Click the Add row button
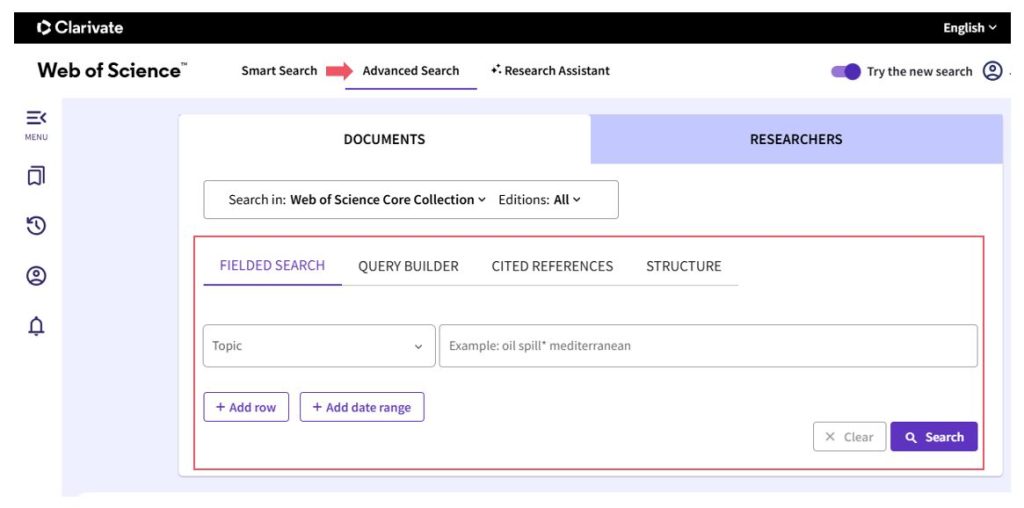Screen dimensions: 1024x508 point(246,407)
